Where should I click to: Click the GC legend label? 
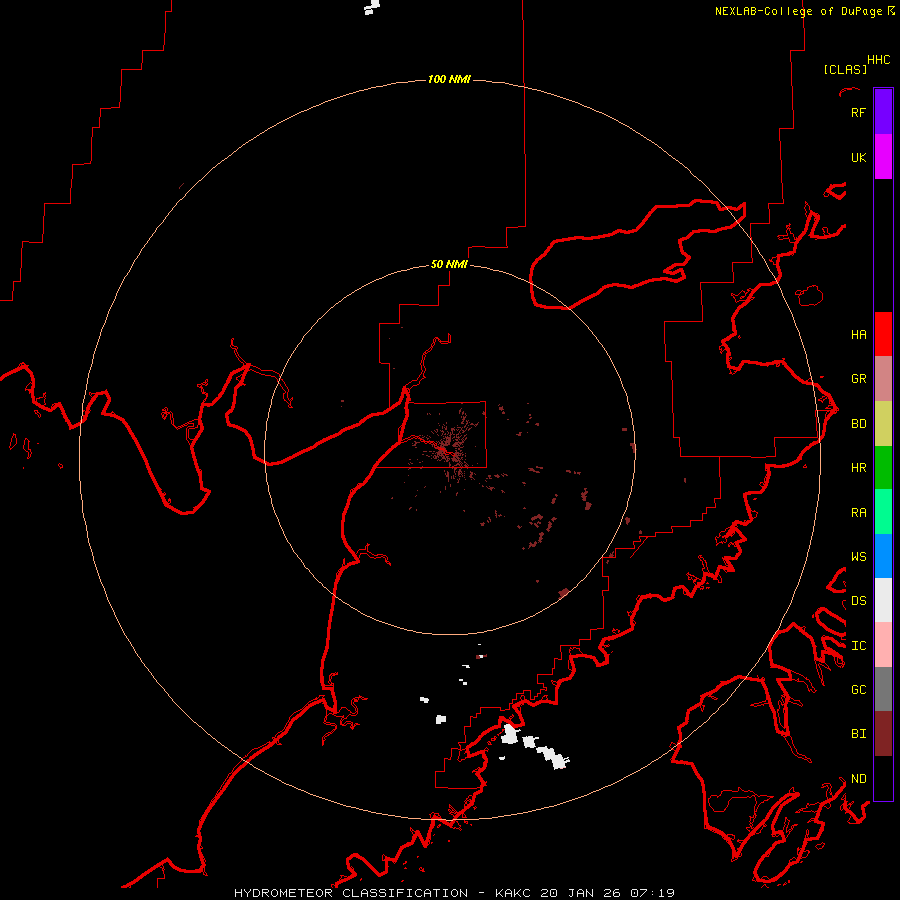(858, 689)
